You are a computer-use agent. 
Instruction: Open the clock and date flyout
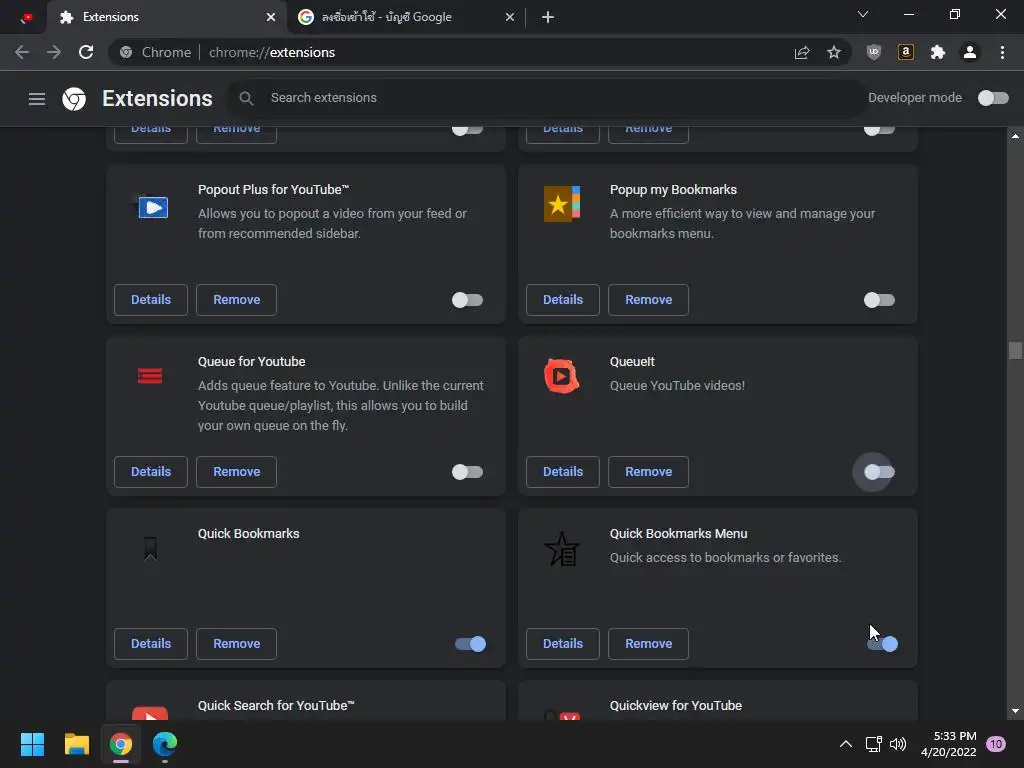[x=948, y=744]
